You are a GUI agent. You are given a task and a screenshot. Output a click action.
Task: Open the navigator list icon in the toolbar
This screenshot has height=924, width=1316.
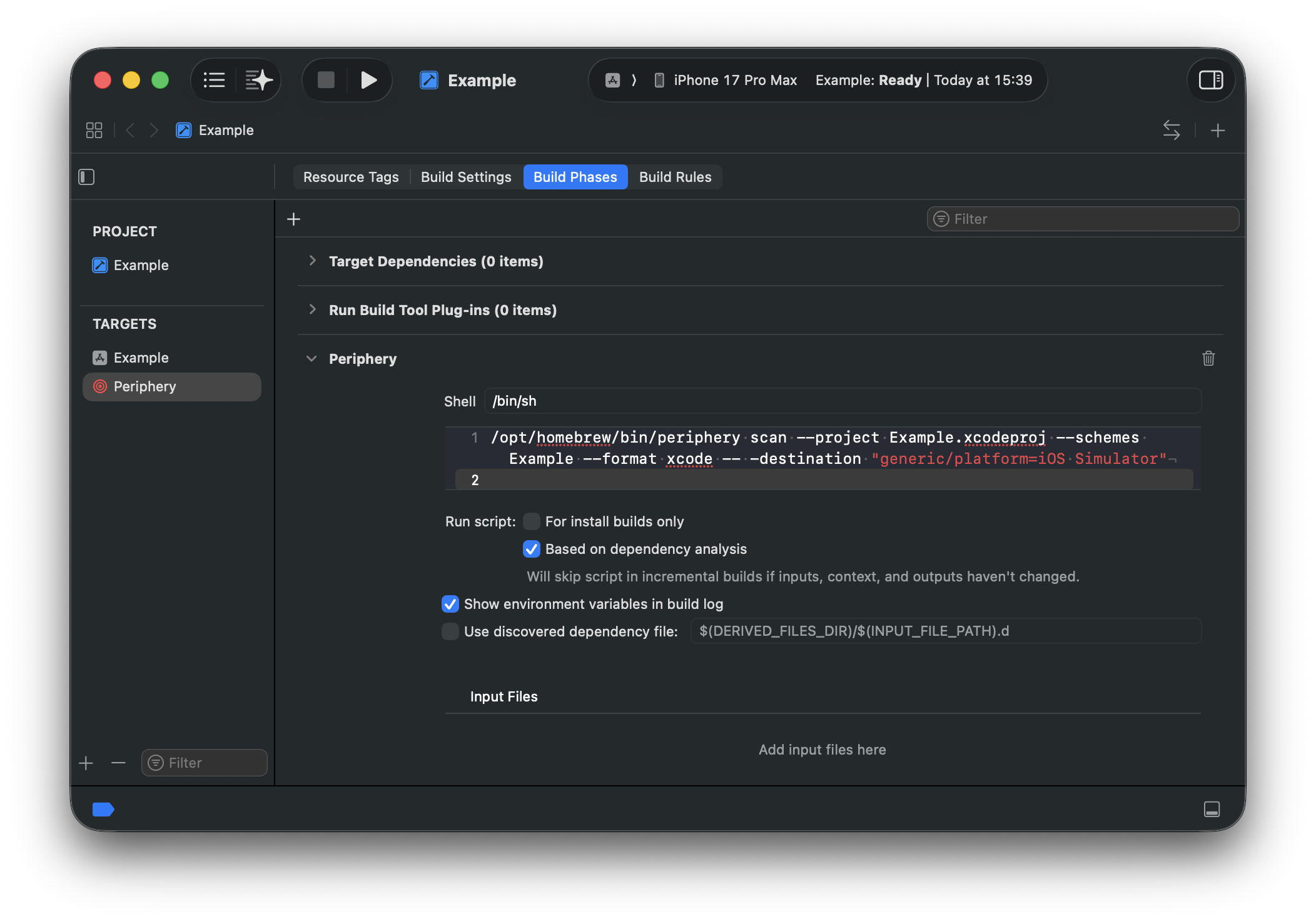pyautogui.click(x=214, y=80)
